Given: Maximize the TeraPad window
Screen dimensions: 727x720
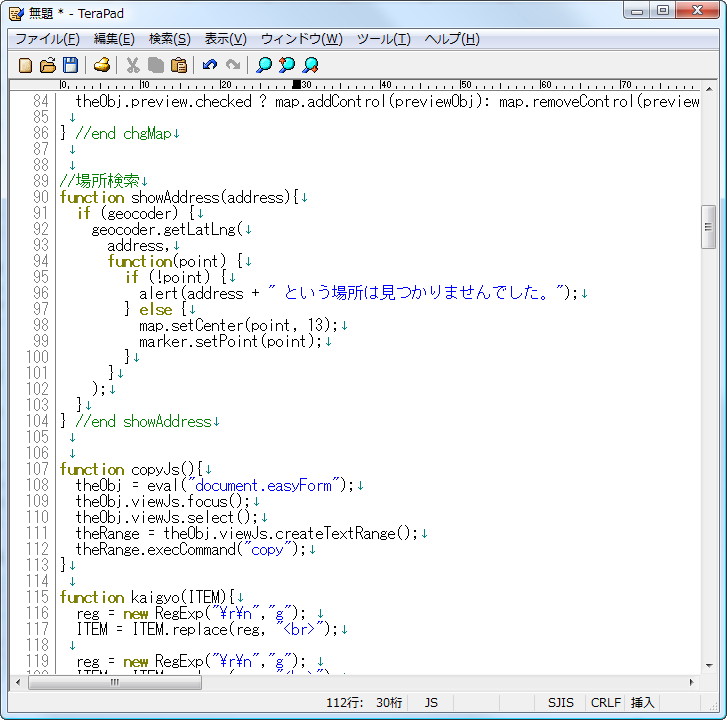Looking at the screenshot, I should click(663, 11).
